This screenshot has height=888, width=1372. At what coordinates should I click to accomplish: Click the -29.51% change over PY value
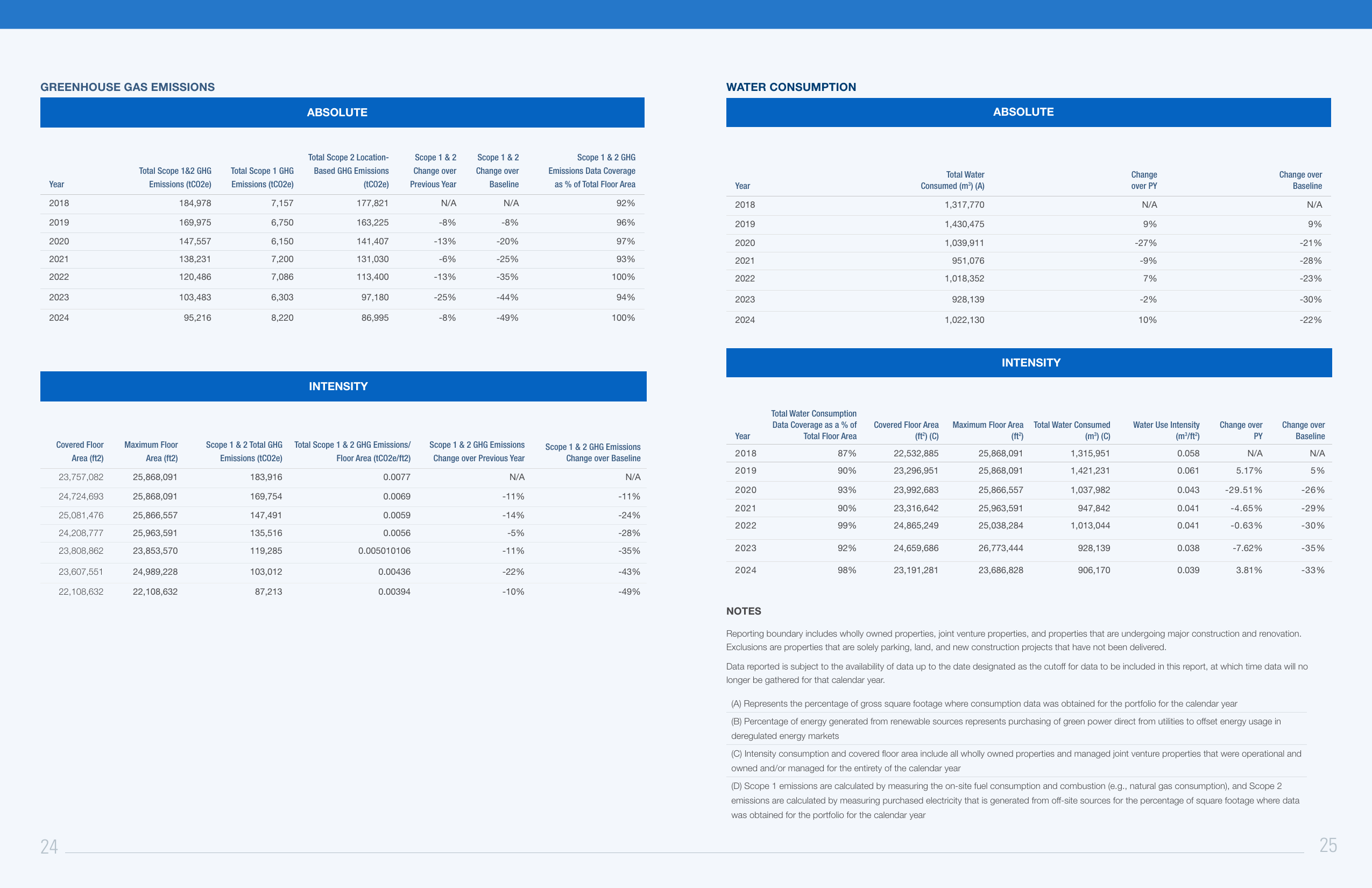(x=1243, y=490)
